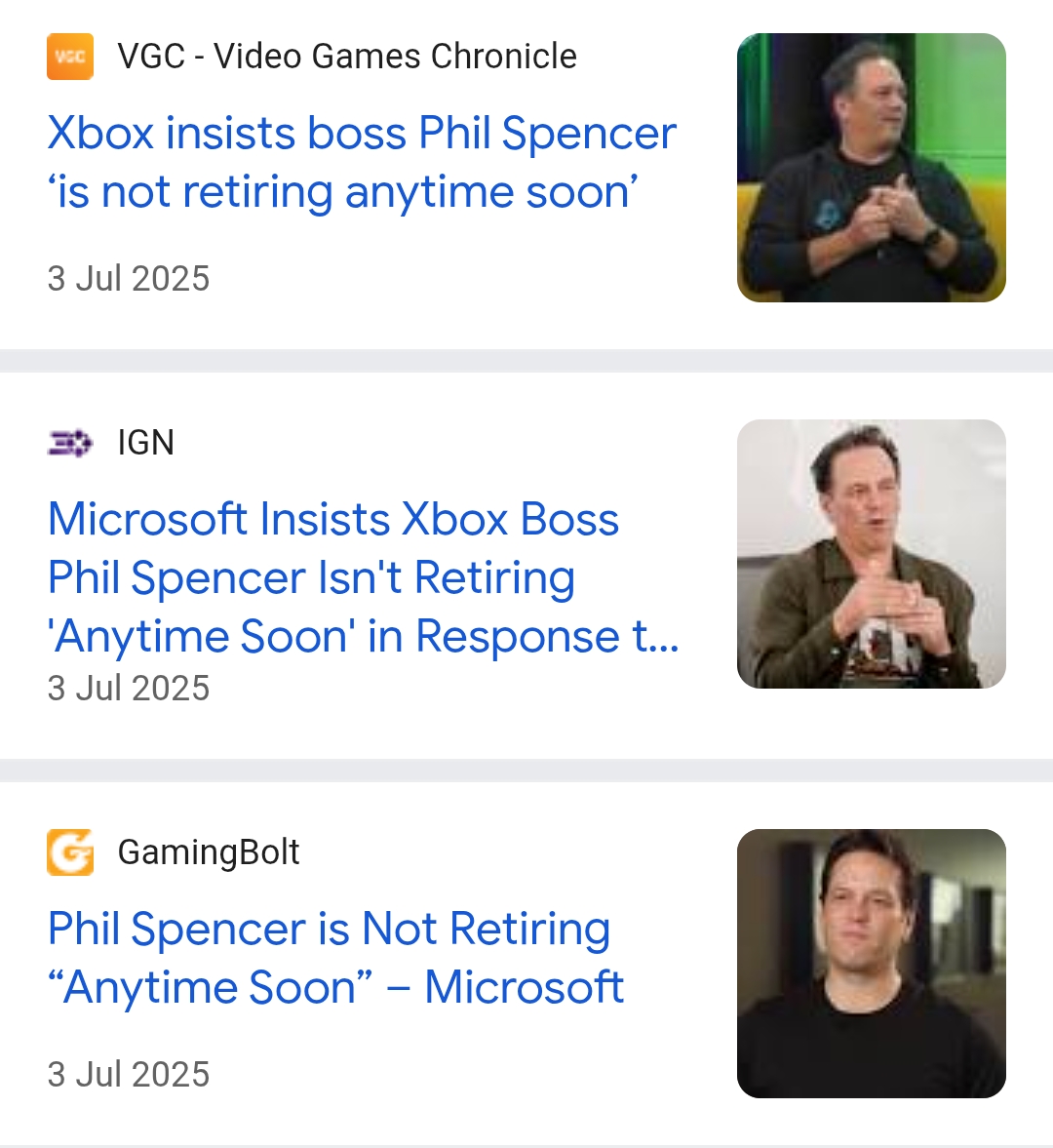Click the gray divider between IGN and GamingBolt articles
The height and width of the screenshot is (1148, 1053).
(x=526, y=771)
